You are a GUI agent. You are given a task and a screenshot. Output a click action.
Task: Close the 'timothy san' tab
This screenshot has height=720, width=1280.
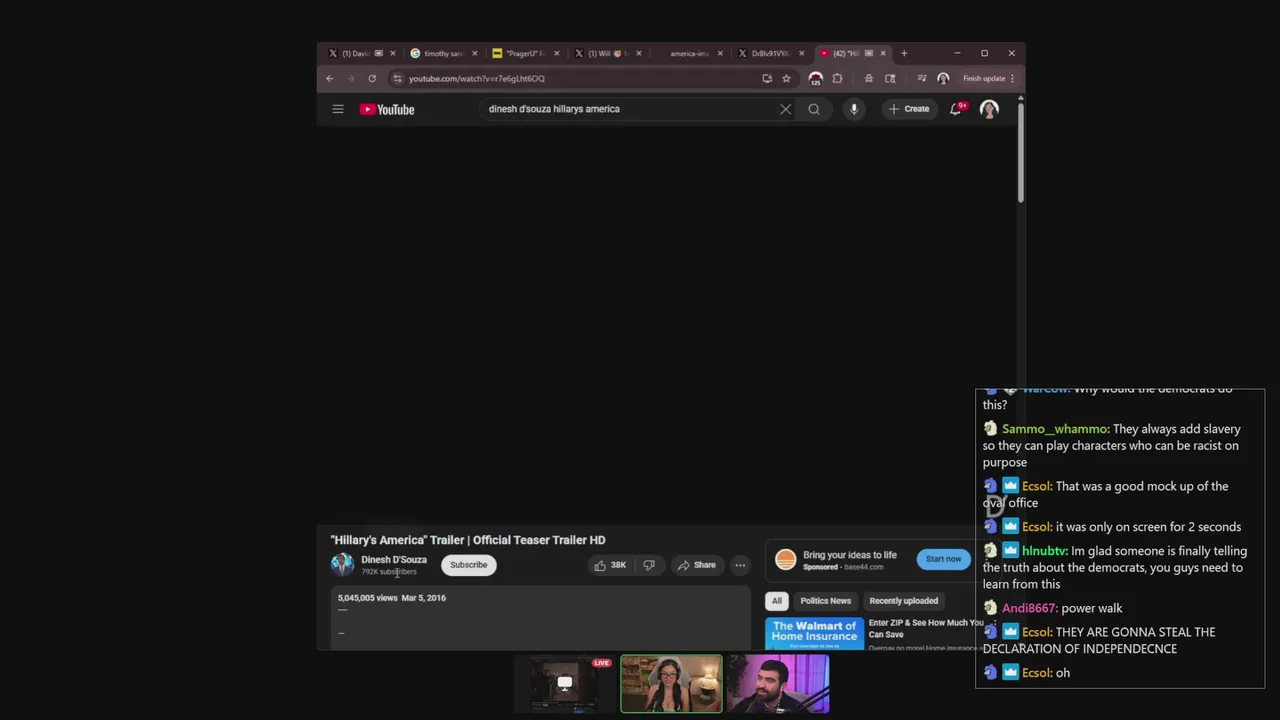pyautogui.click(x=474, y=53)
